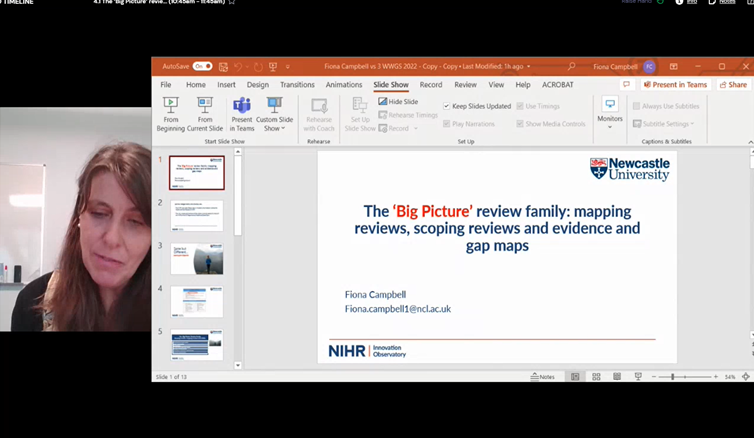
Task: Start slide show From Beginning
Action: [x=171, y=114]
